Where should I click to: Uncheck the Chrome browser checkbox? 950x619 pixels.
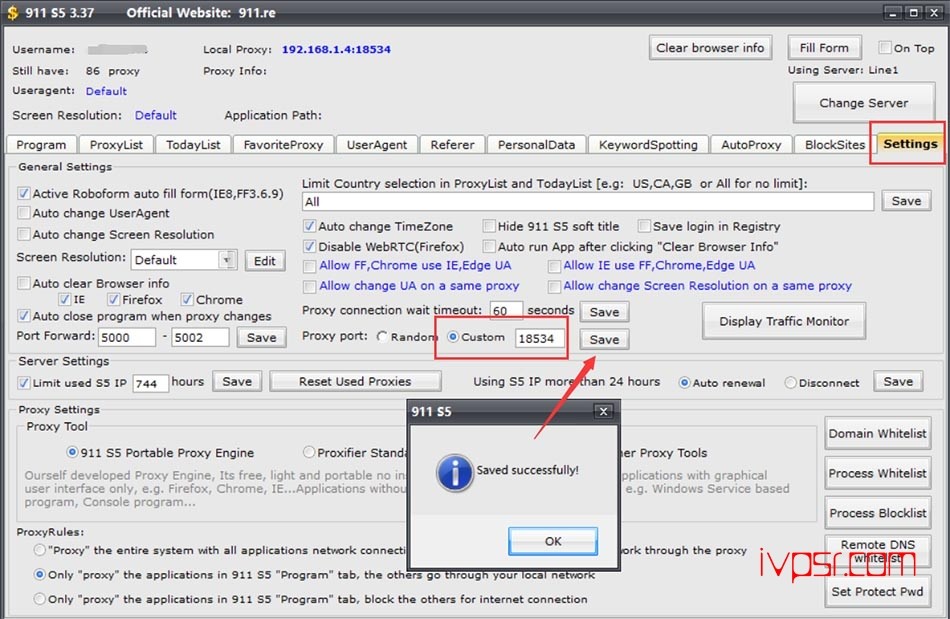(187, 299)
